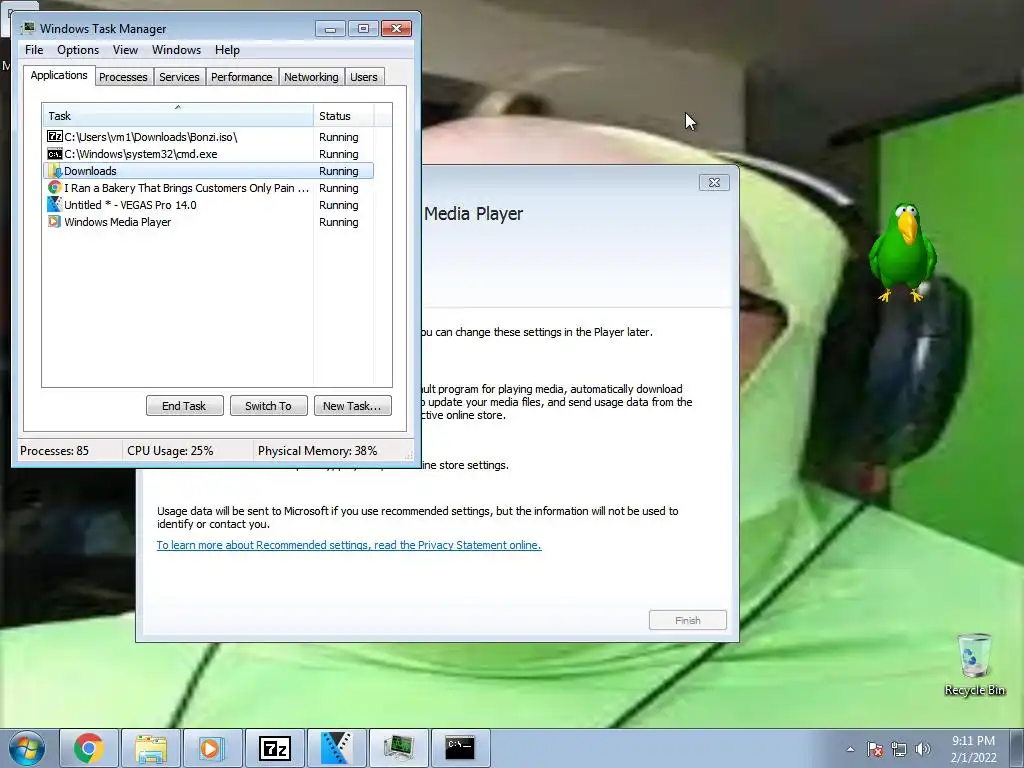
Task: Switch to the Services tab
Action: pos(179,77)
